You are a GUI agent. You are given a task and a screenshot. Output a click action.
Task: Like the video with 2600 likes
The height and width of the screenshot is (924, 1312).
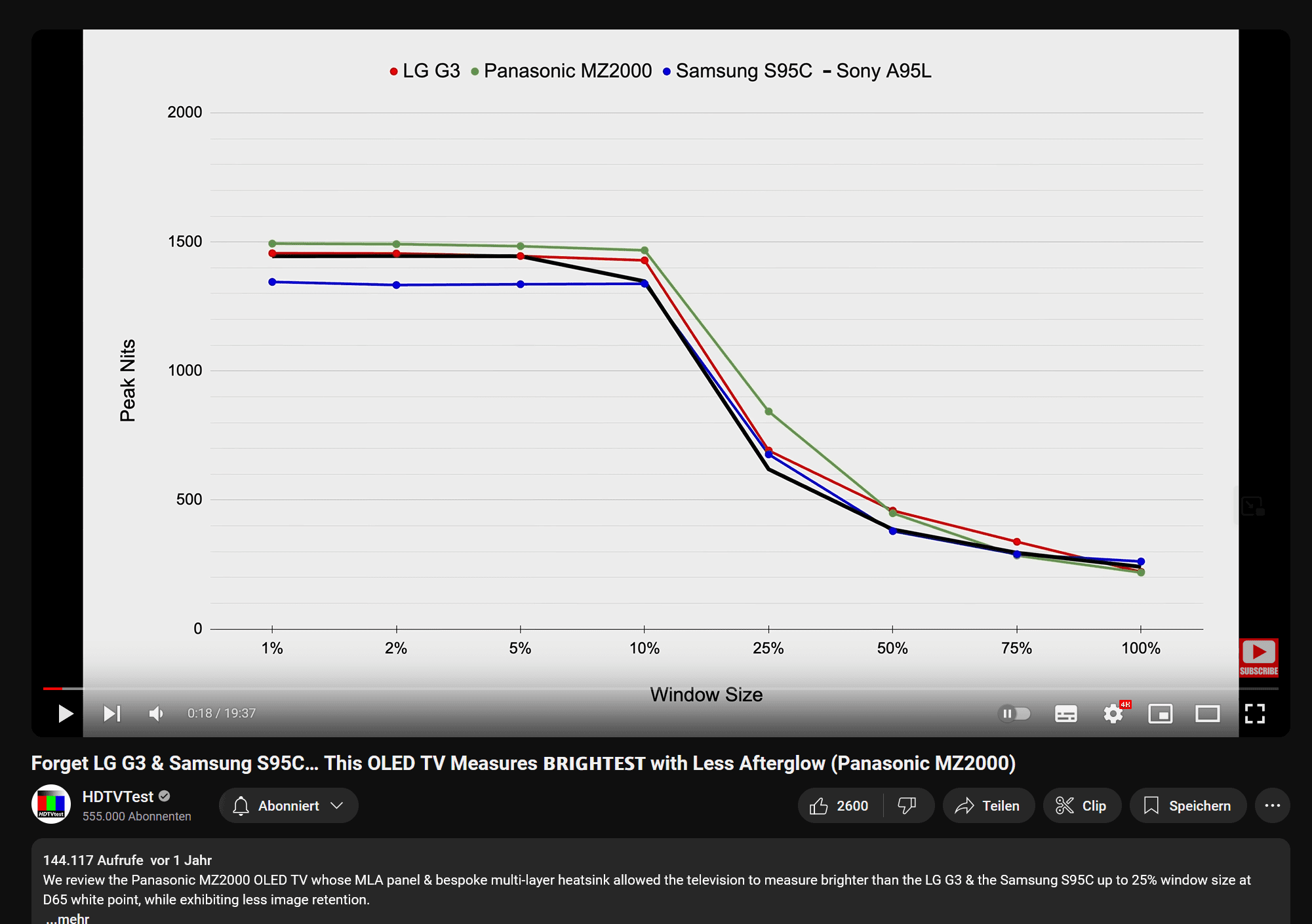(x=840, y=805)
